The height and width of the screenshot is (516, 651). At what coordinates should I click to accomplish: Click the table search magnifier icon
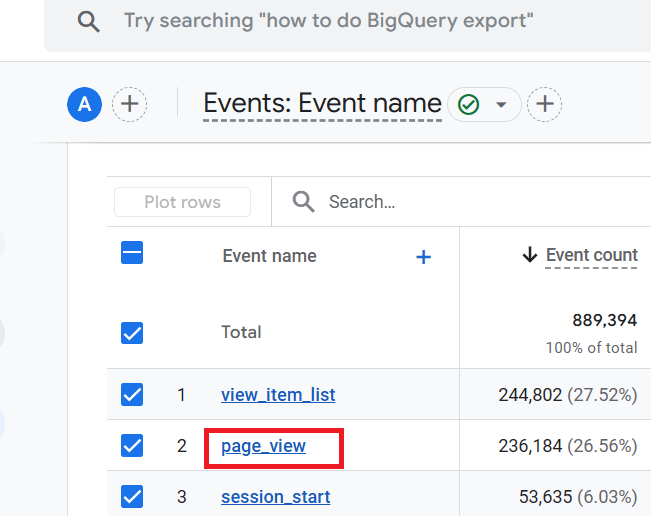[x=303, y=202]
